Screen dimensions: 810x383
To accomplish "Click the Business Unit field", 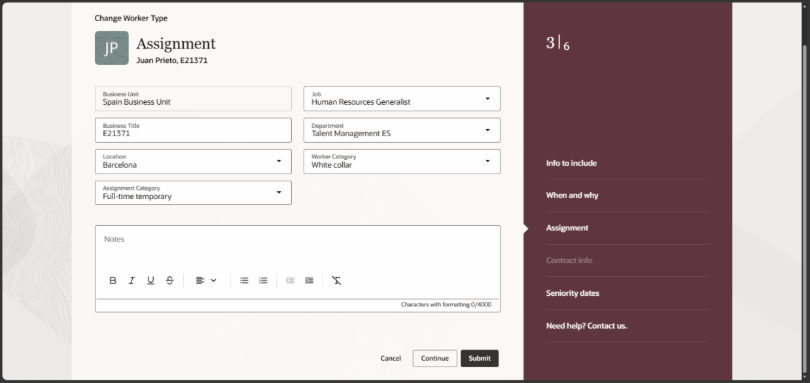I will pyautogui.click(x=193, y=99).
